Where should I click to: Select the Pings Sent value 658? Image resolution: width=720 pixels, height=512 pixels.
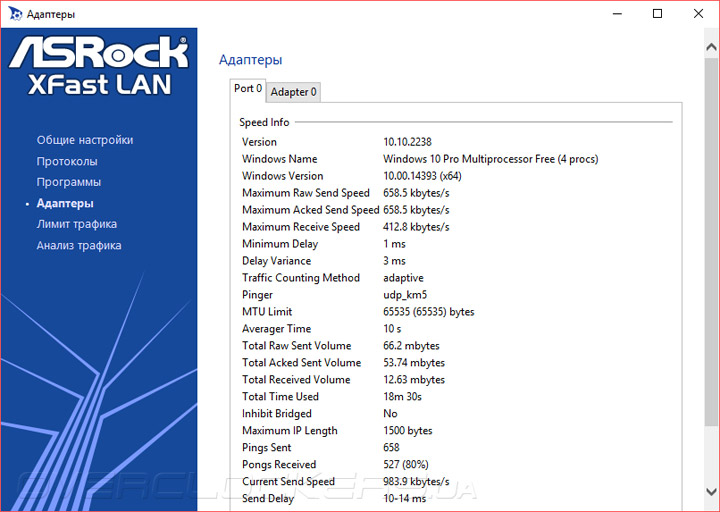point(391,448)
